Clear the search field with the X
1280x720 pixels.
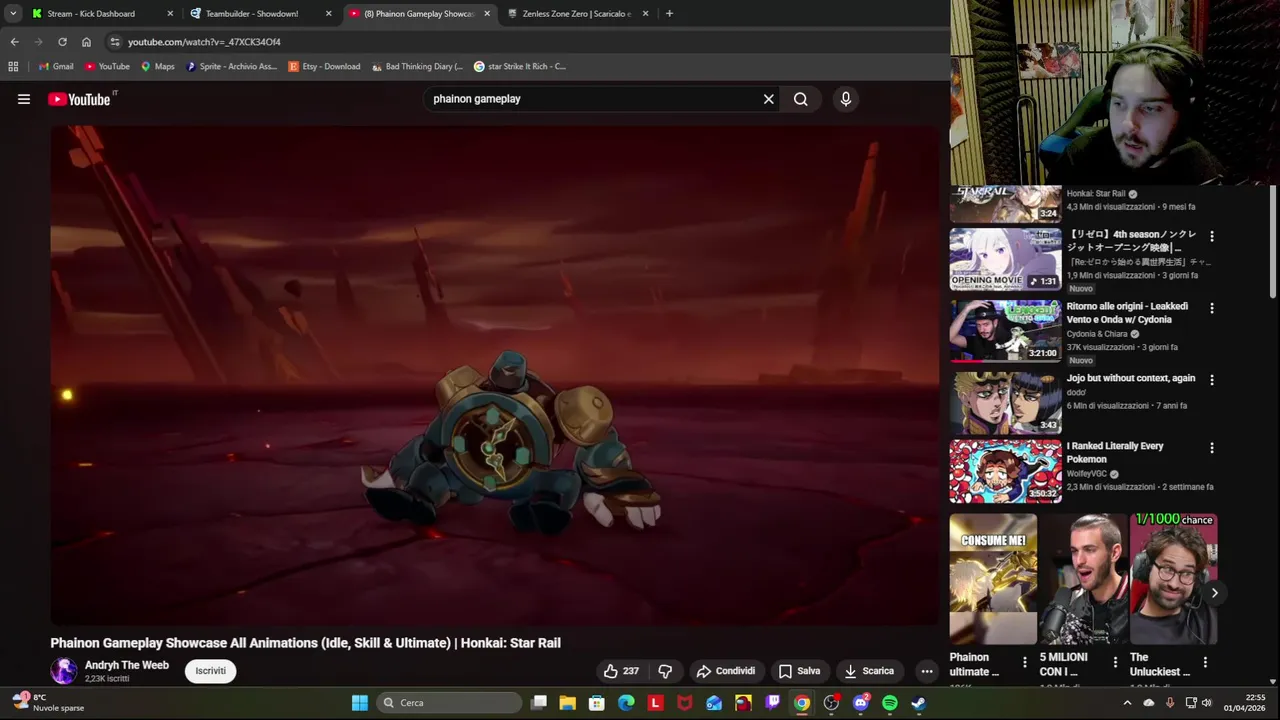point(769,99)
